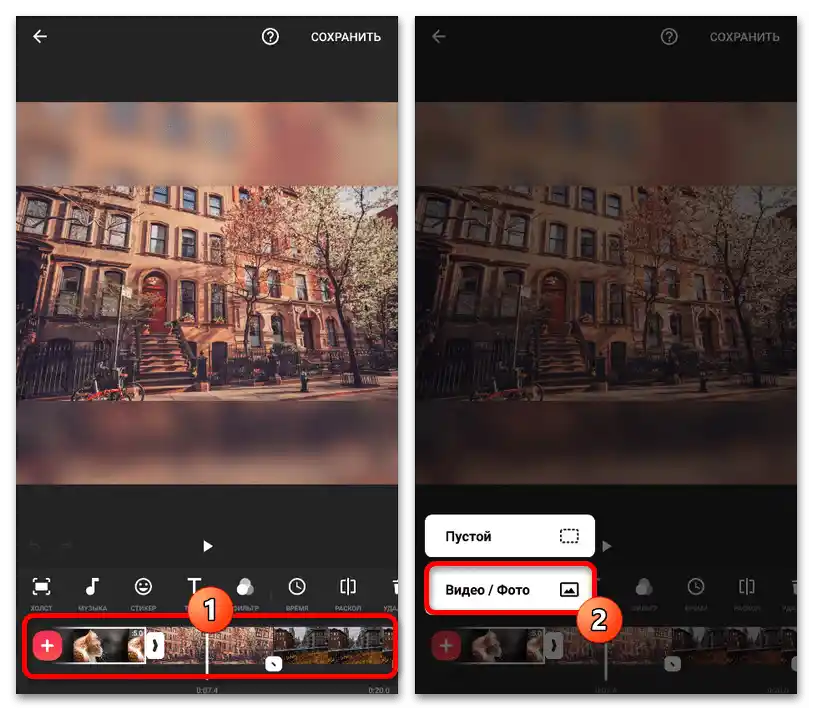Select the T text tool icon
813x710 pixels.
click(194, 586)
